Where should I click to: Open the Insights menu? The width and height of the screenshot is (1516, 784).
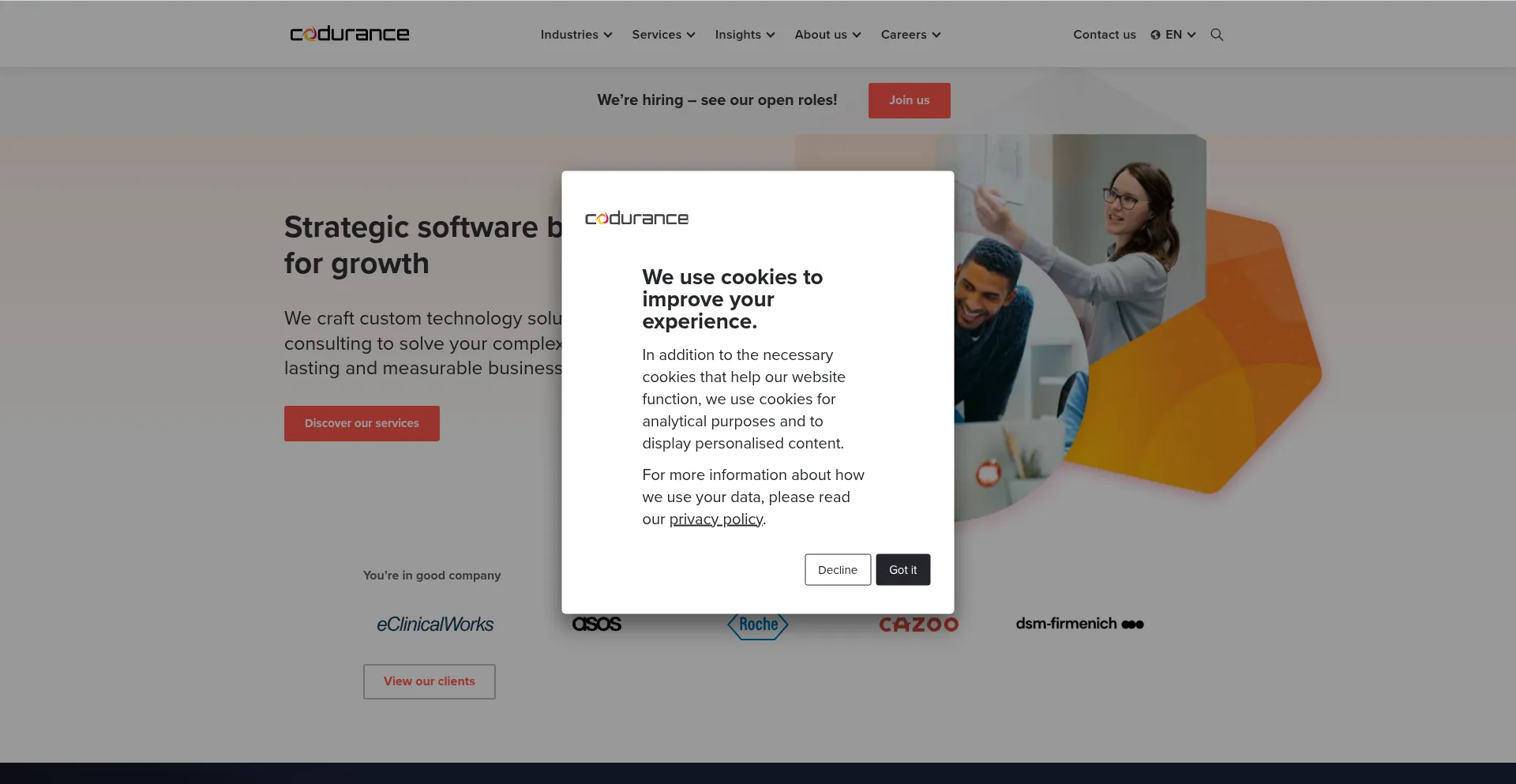click(745, 35)
